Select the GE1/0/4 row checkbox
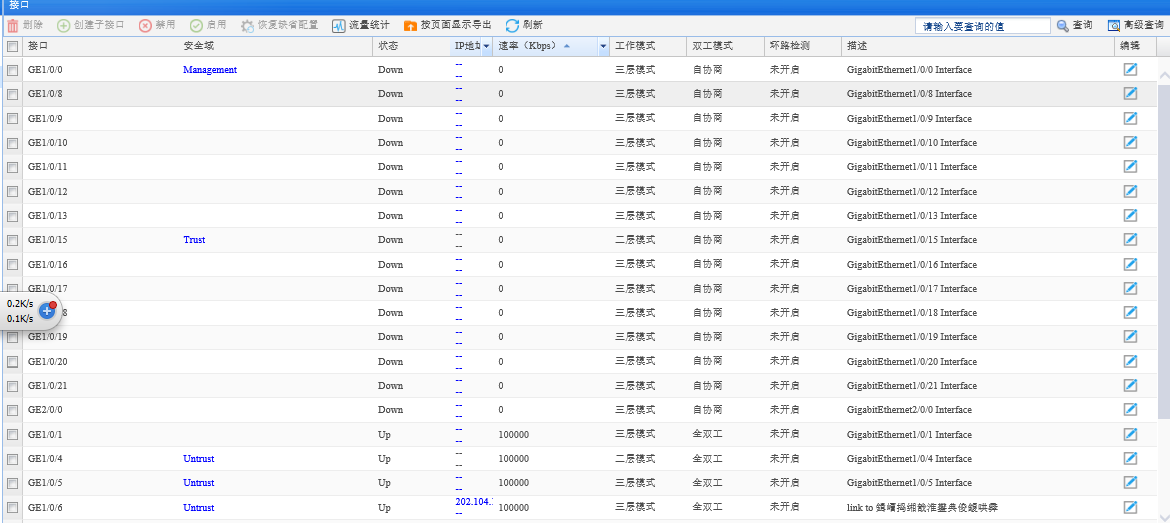1170x523 pixels. click(x=13, y=459)
